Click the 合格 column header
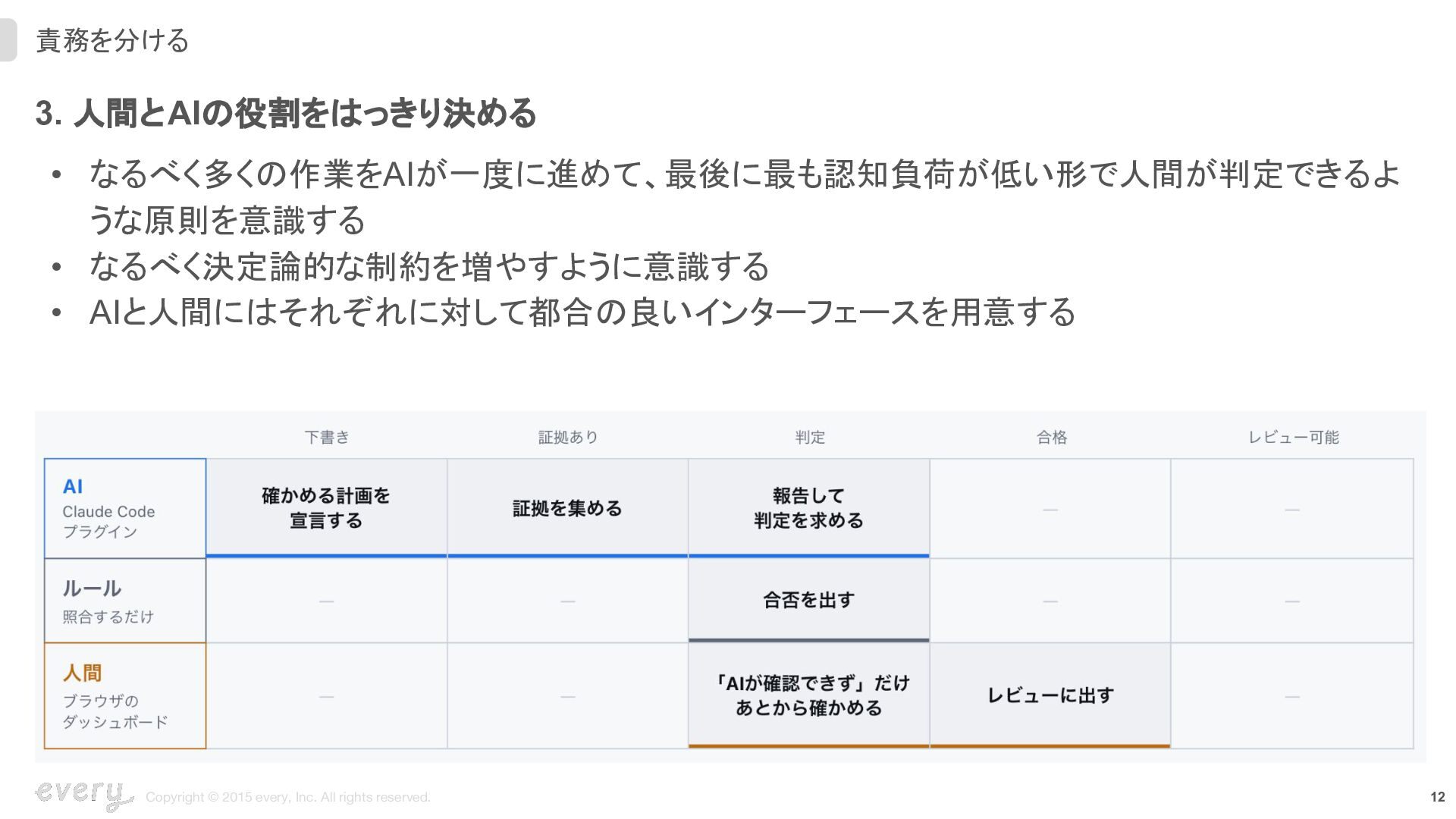 1051,437
